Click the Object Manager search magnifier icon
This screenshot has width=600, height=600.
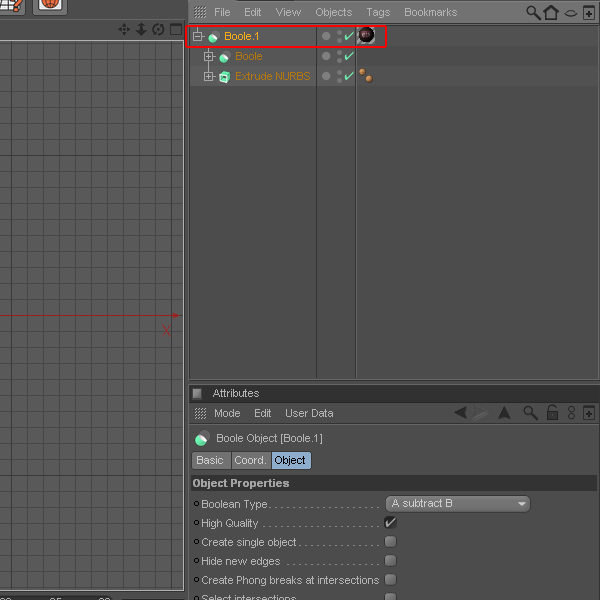(533, 13)
